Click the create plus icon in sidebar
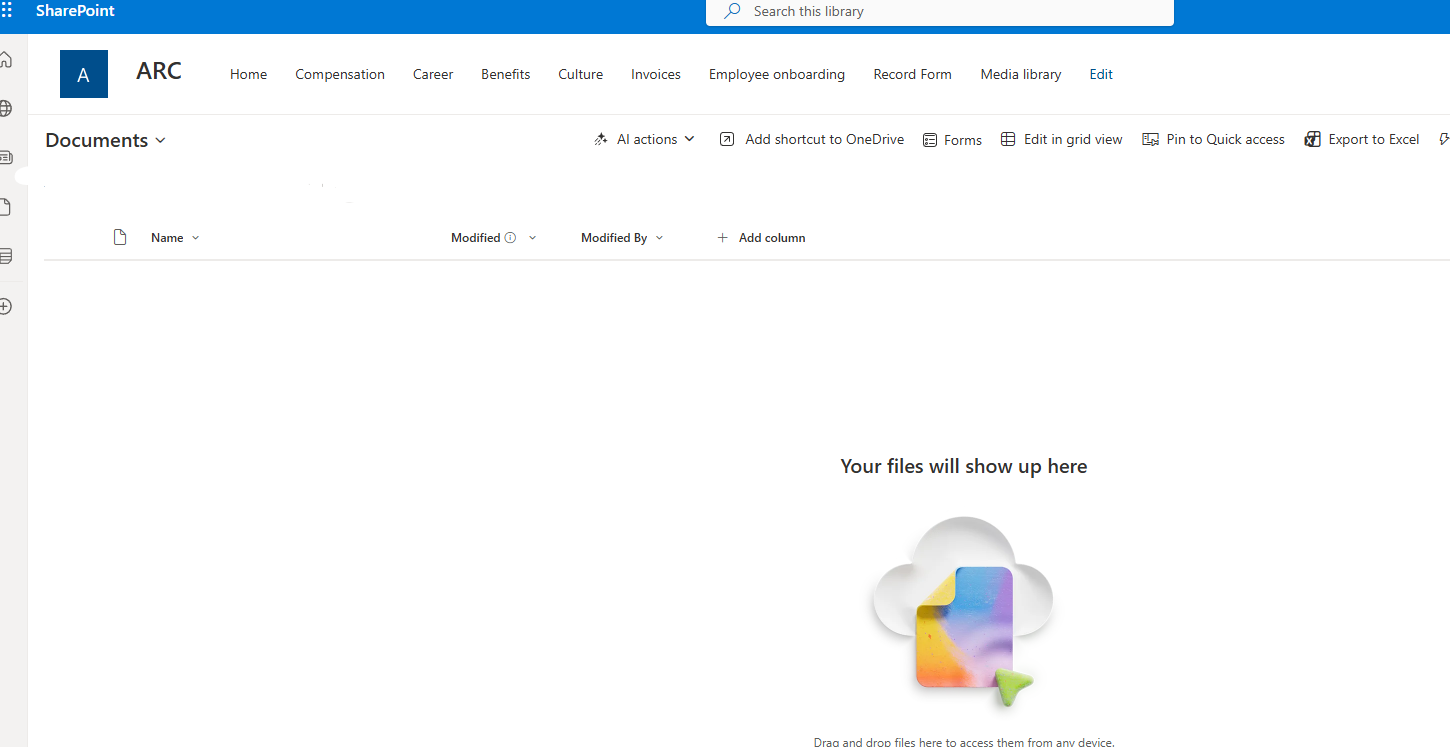The width and height of the screenshot is (1450, 747). [x=6, y=306]
